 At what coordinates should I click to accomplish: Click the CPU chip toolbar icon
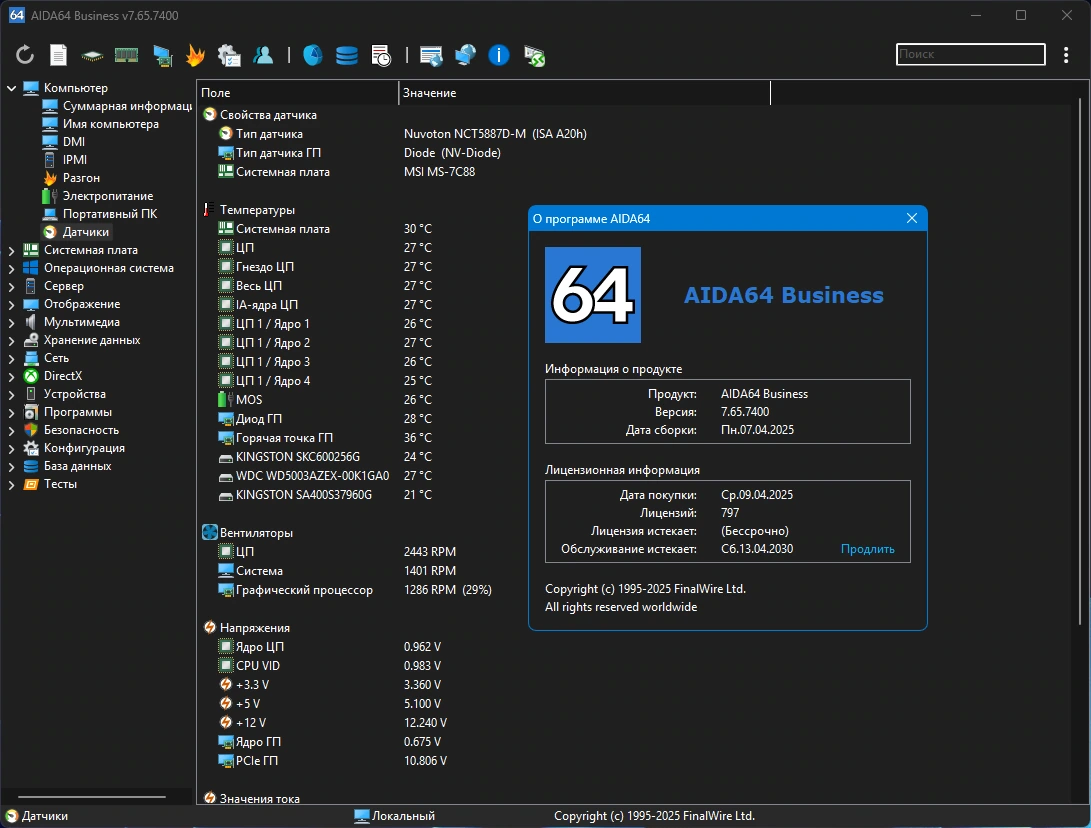(x=92, y=56)
